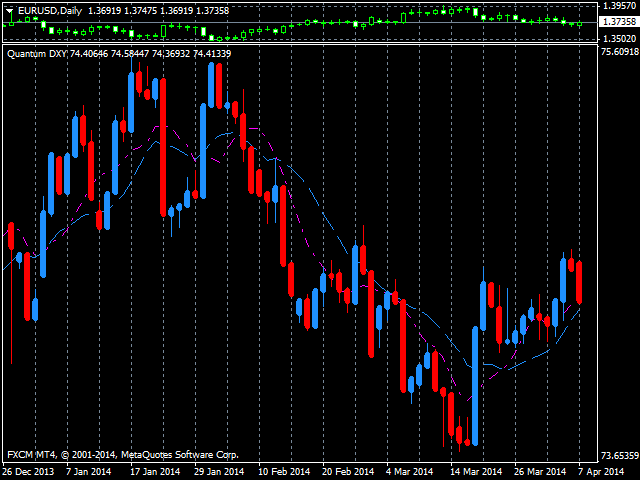Click the 1.39570 price scale value

[619, 6]
